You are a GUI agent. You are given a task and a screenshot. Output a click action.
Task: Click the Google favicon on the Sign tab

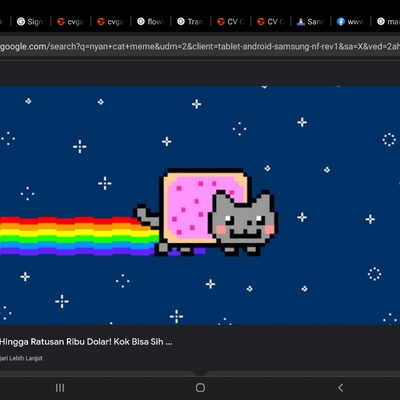coord(21,22)
